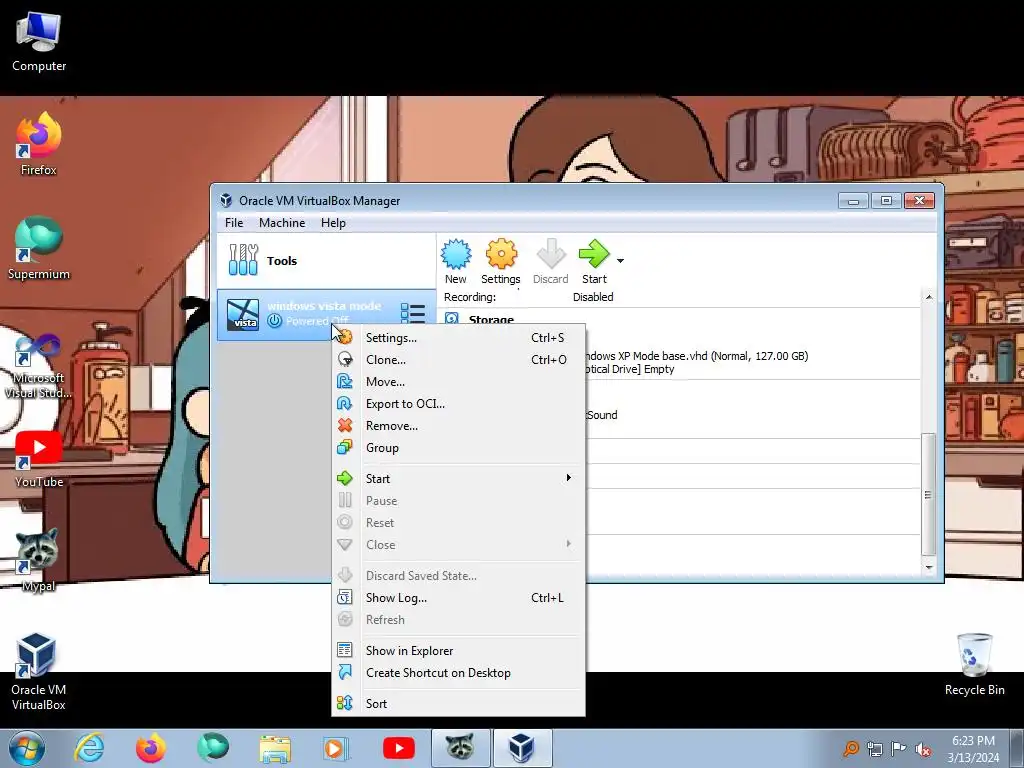Screen dimensions: 1024x768
Task: Click the Move icon in context menu
Action: coord(345,382)
